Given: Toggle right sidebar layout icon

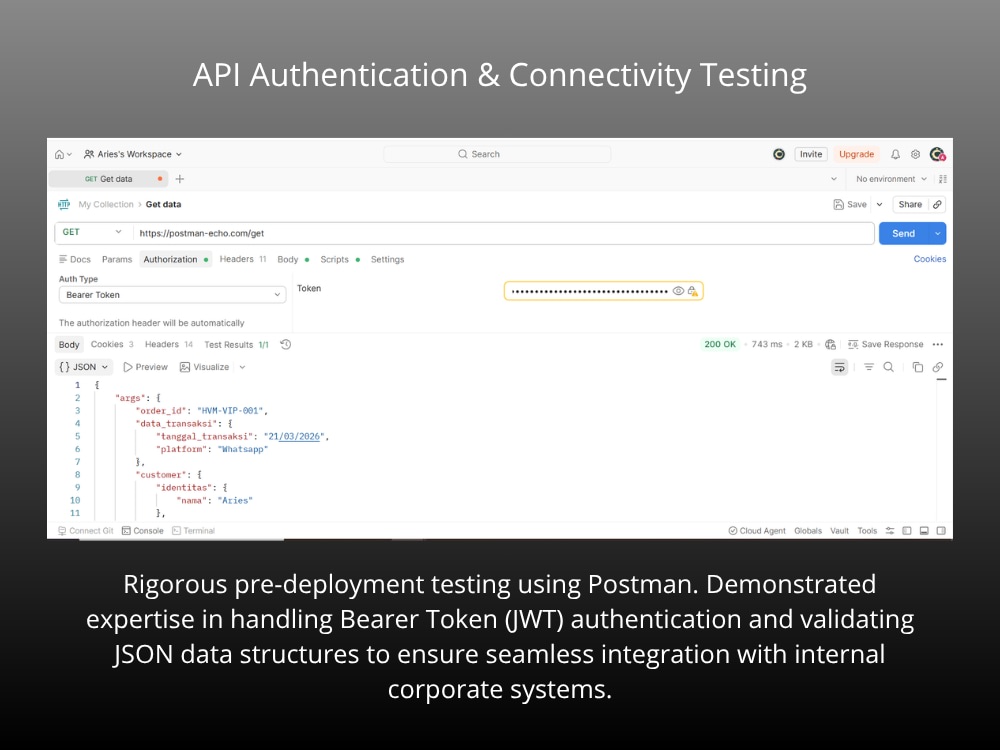Looking at the screenshot, I should tap(941, 531).
